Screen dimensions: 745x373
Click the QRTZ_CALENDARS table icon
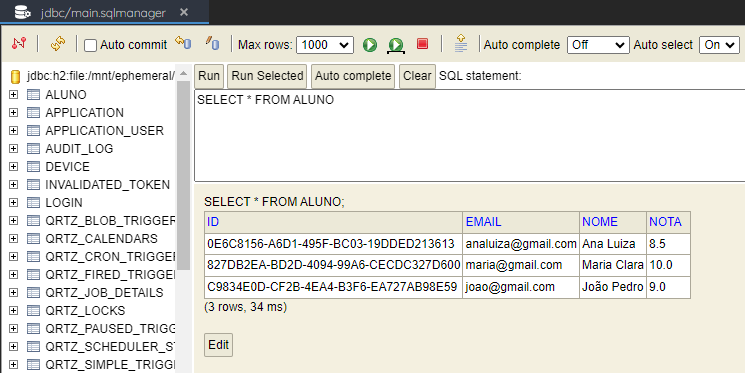point(33,239)
